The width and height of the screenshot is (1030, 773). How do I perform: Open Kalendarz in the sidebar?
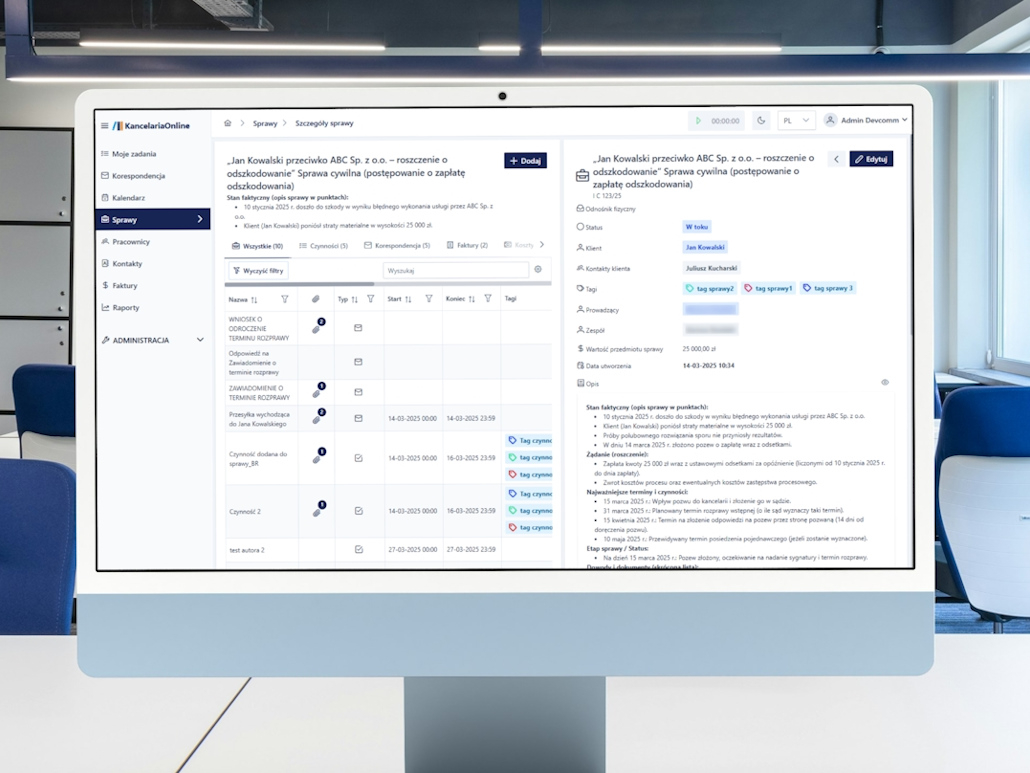click(128, 198)
